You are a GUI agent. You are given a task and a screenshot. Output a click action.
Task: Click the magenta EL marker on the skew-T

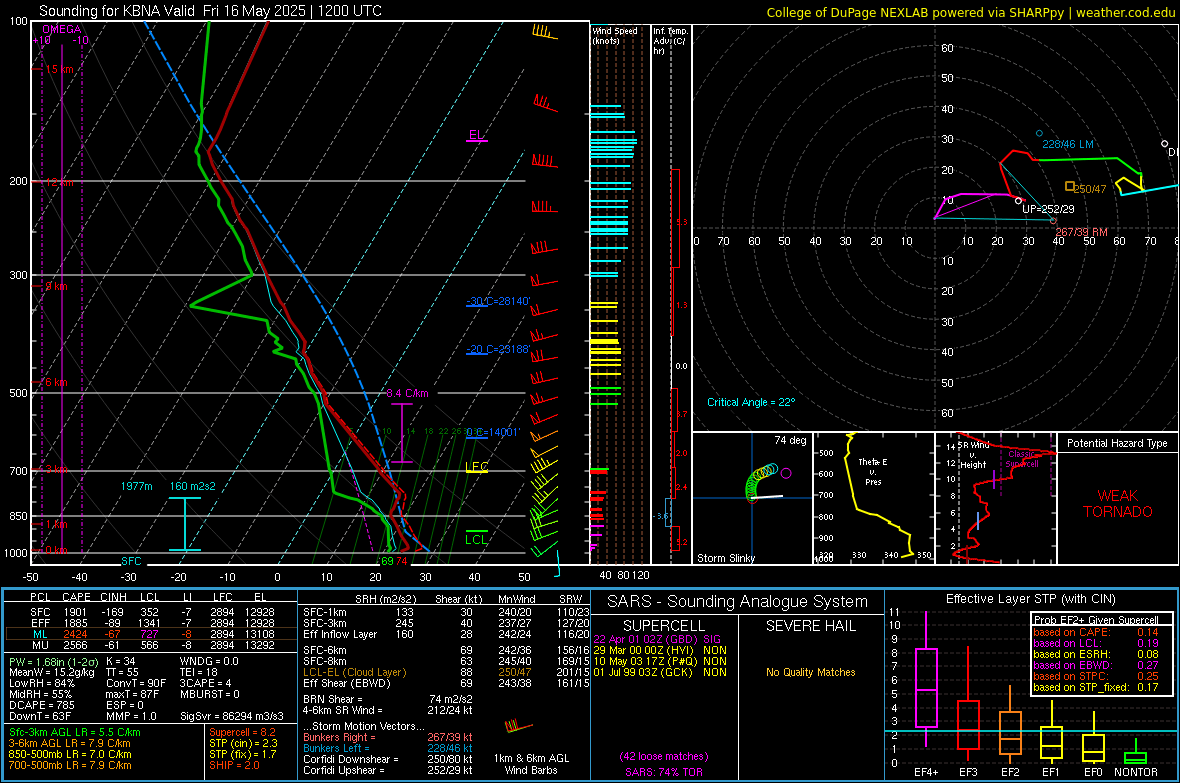(x=476, y=136)
